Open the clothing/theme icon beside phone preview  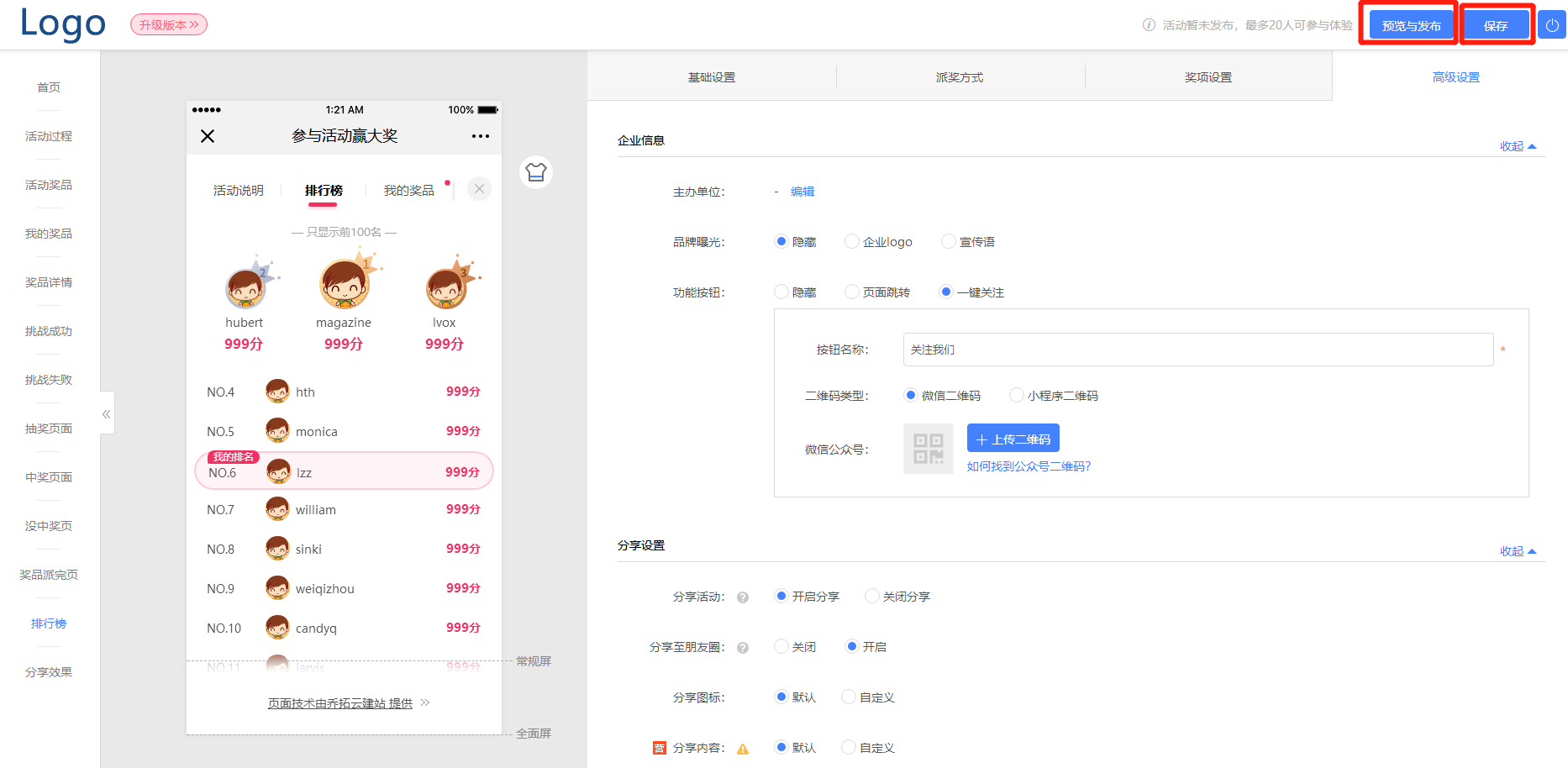pyautogui.click(x=536, y=172)
